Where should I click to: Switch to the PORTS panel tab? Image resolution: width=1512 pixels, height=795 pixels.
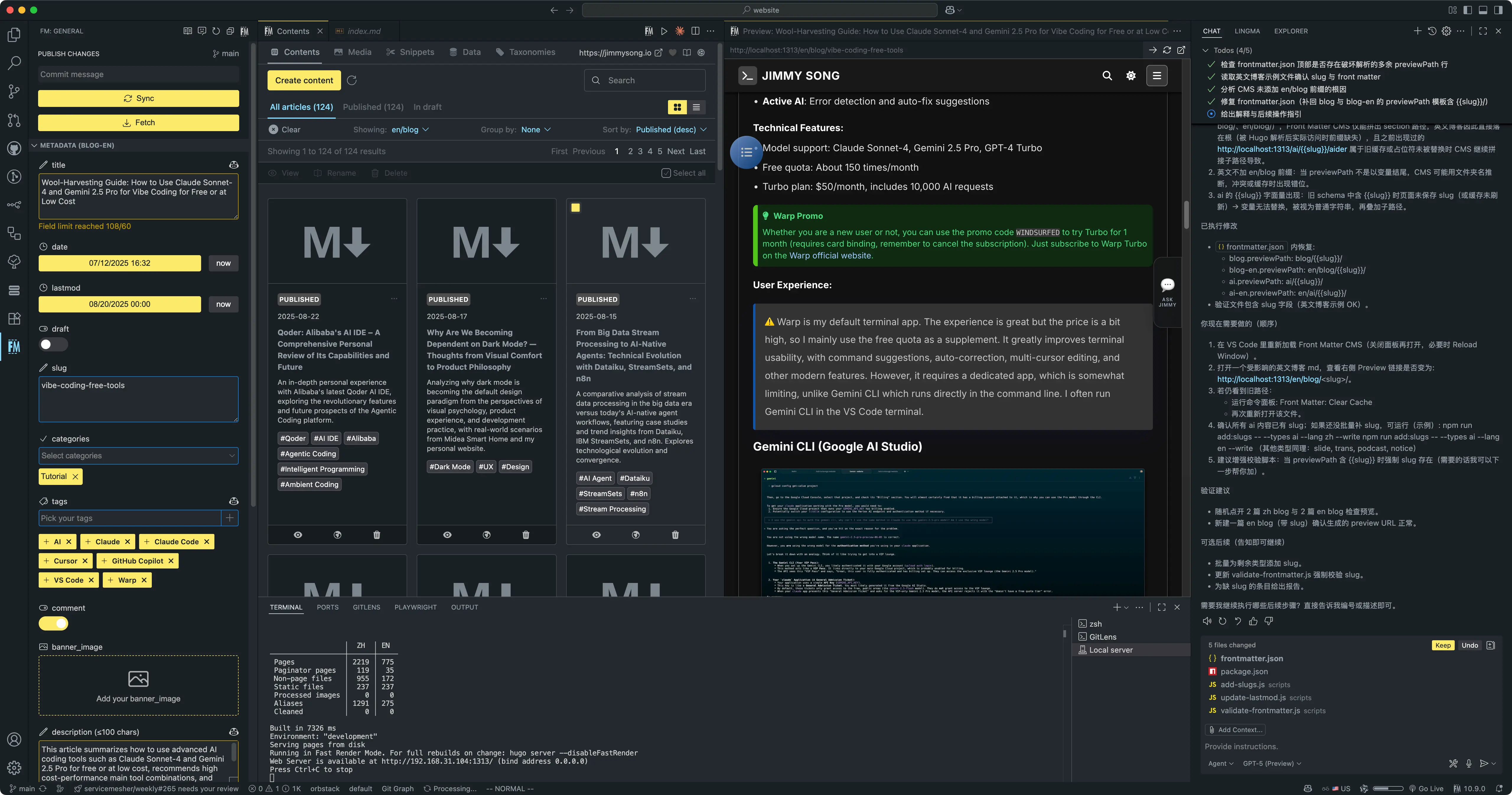(328, 608)
